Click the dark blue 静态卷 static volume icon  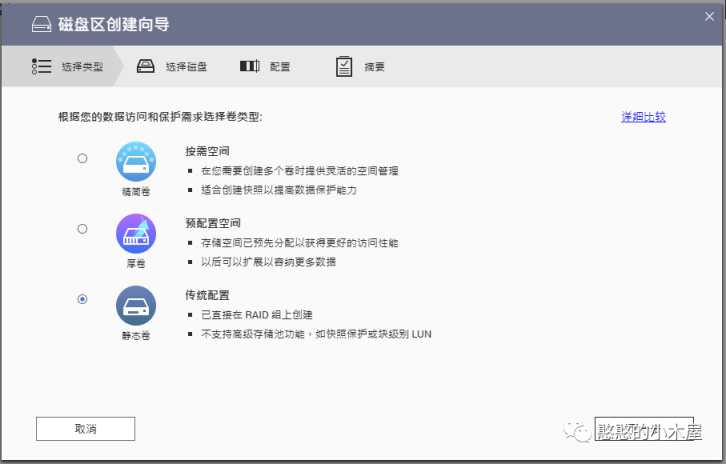tap(136, 306)
